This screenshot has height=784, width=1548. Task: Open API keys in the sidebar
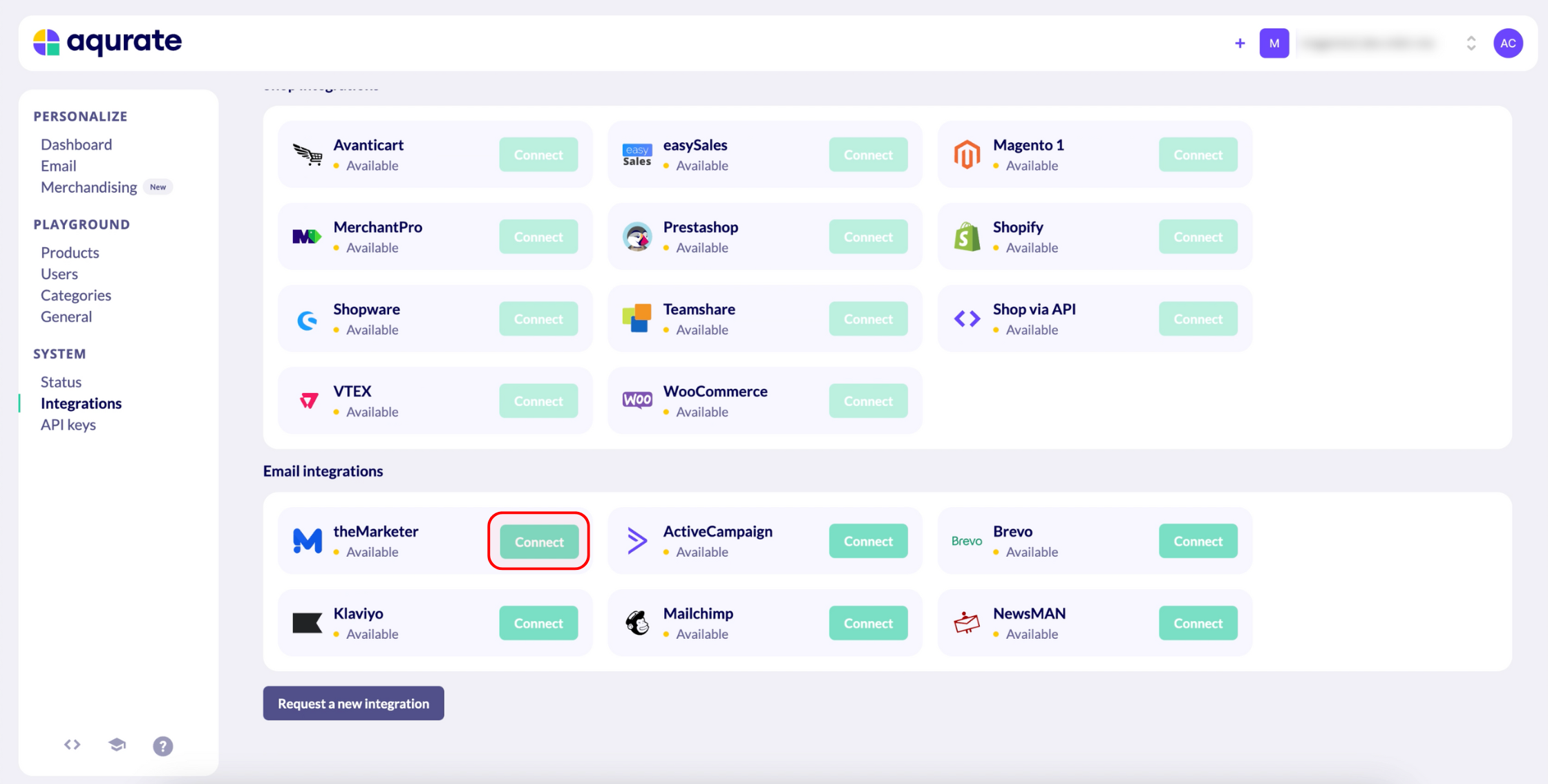pos(68,424)
